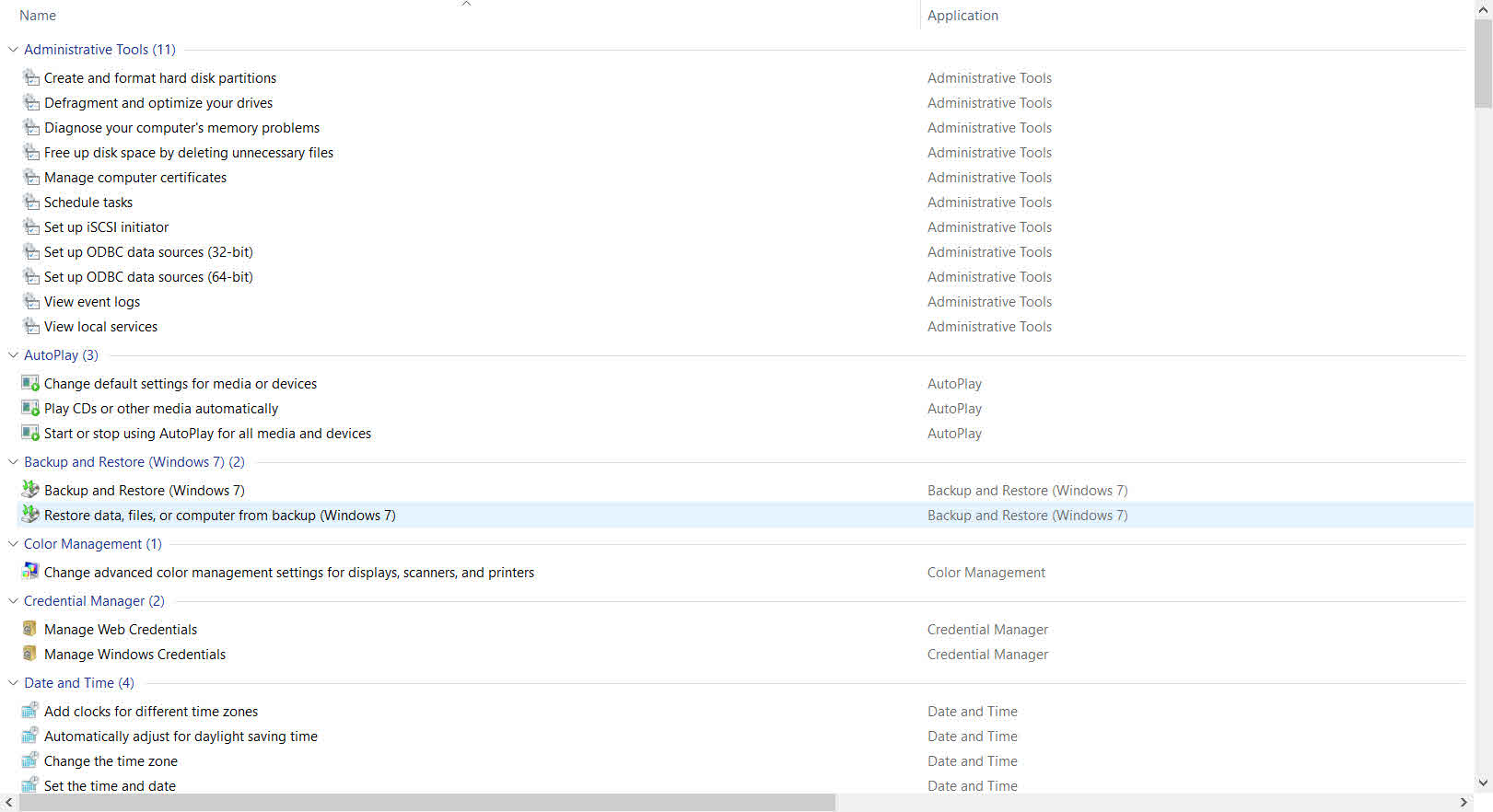Click the Set the time and date icon

point(30,785)
